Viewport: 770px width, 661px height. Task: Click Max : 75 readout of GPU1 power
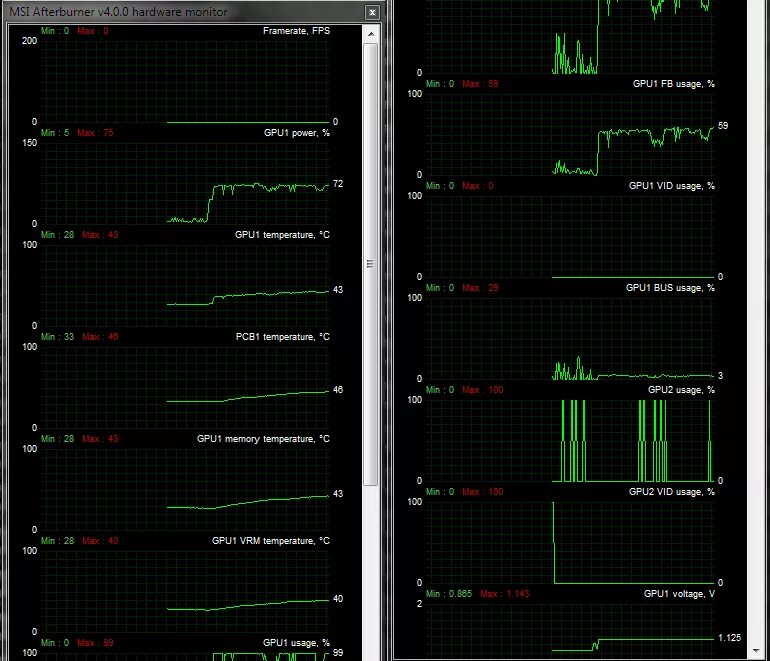click(95, 133)
